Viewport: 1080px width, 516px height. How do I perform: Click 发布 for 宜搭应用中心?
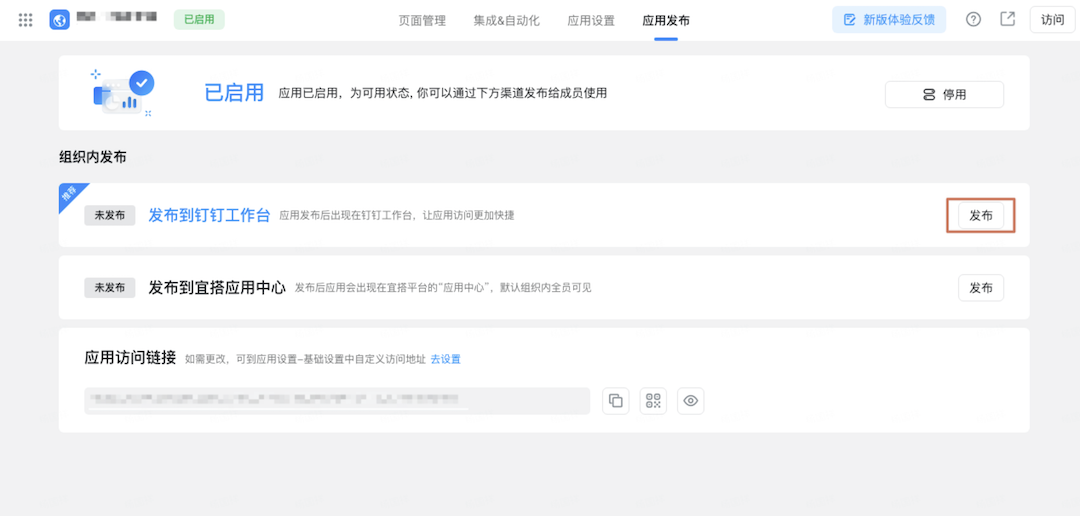click(x=981, y=288)
